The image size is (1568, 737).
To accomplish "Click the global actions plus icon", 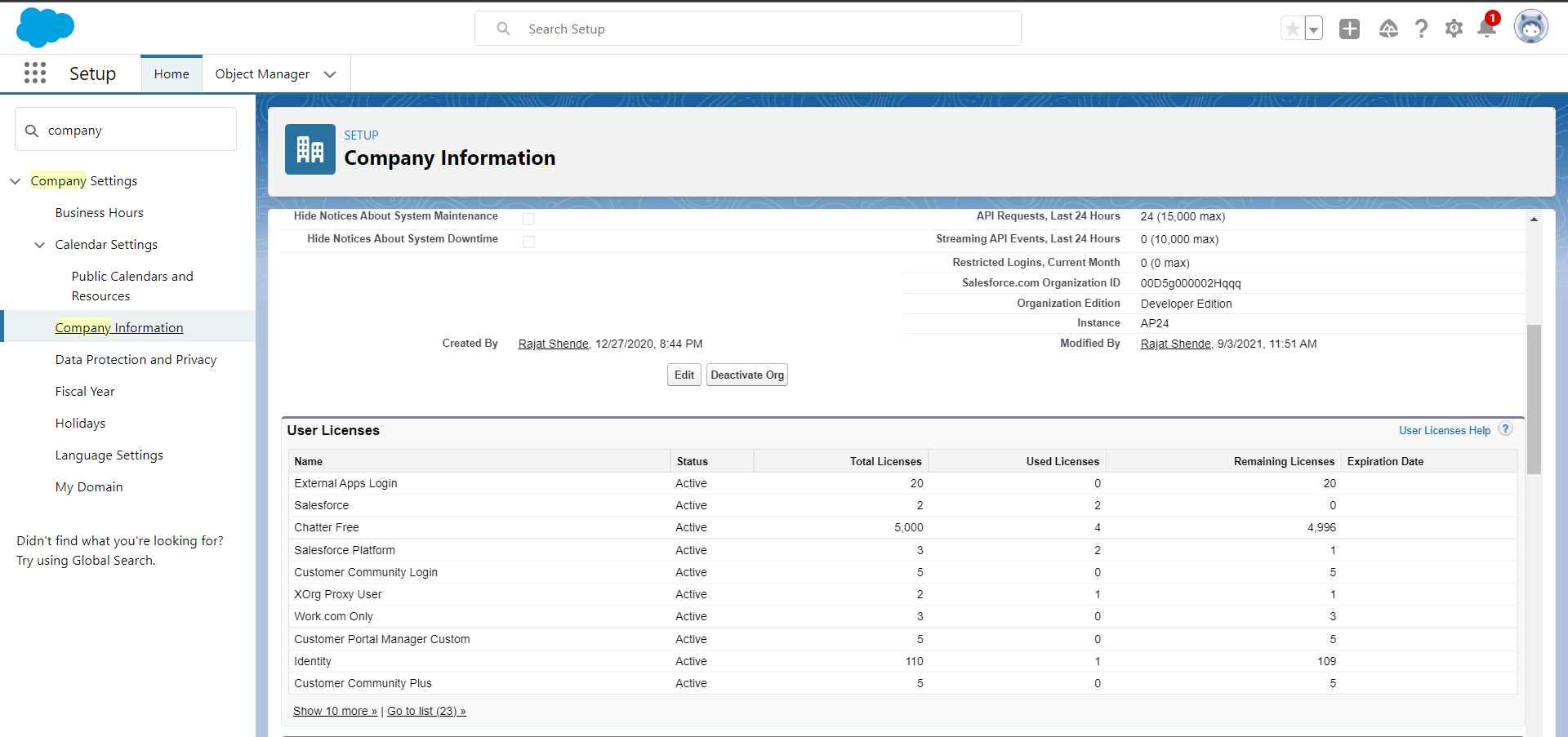I will point(1349,29).
